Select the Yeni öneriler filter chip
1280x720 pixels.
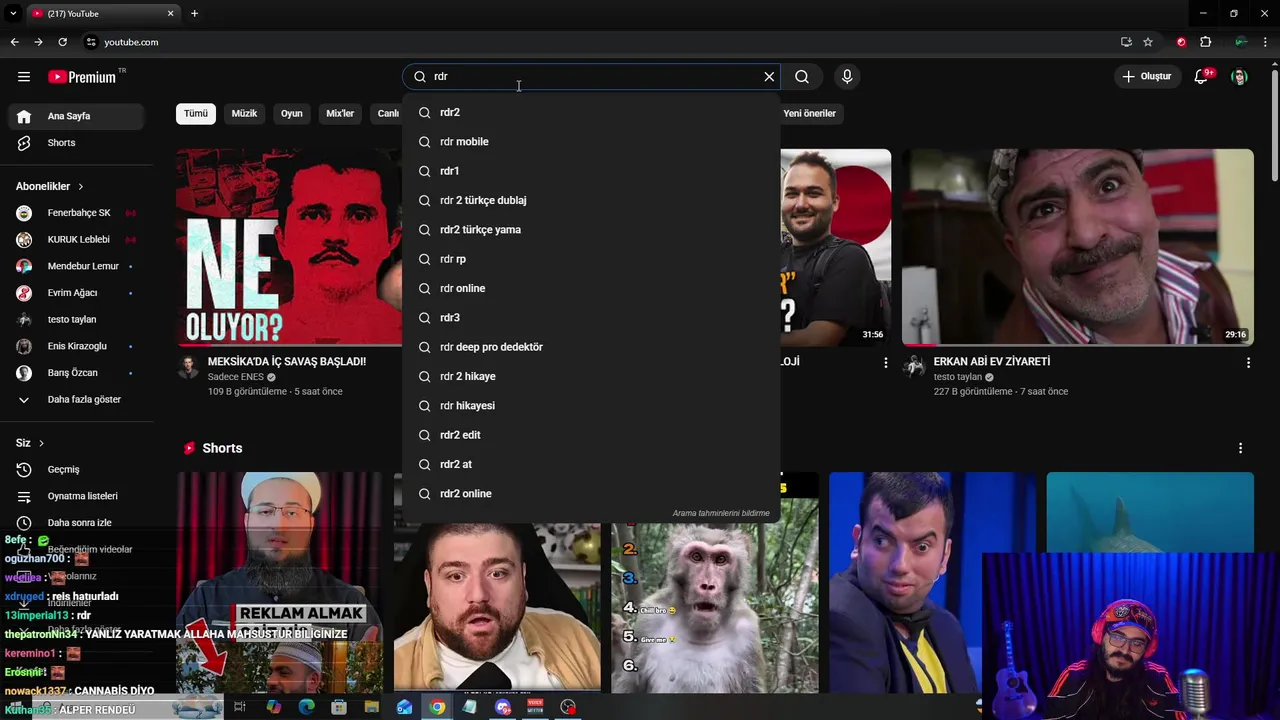(x=809, y=113)
